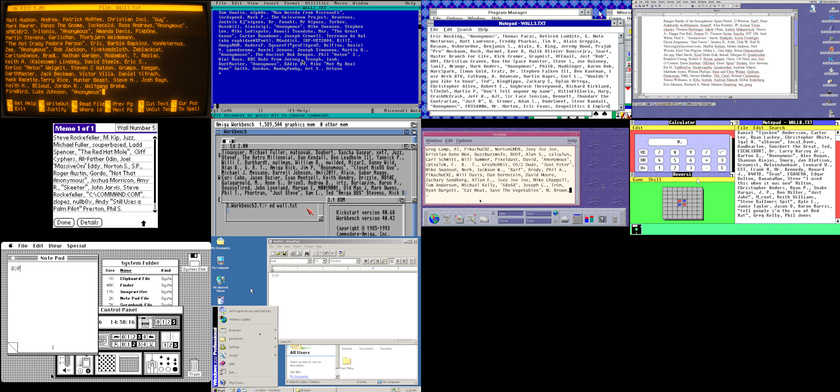Switch to workspace One on the CDE front panel
The height and width of the screenshot is (392, 840).
[511, 214]
